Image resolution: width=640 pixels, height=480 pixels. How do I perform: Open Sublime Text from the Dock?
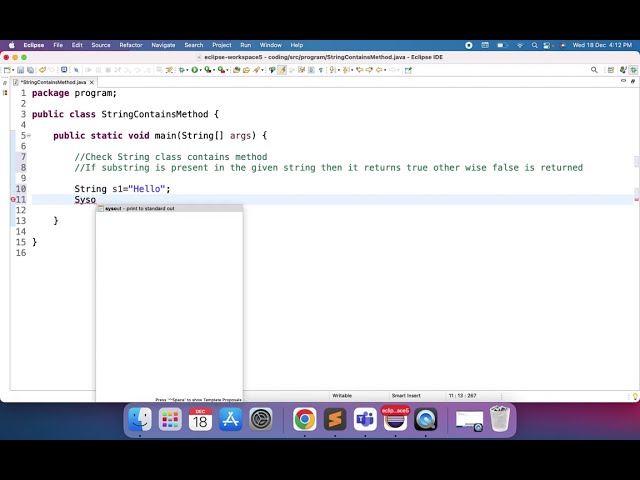click(335, 419)
